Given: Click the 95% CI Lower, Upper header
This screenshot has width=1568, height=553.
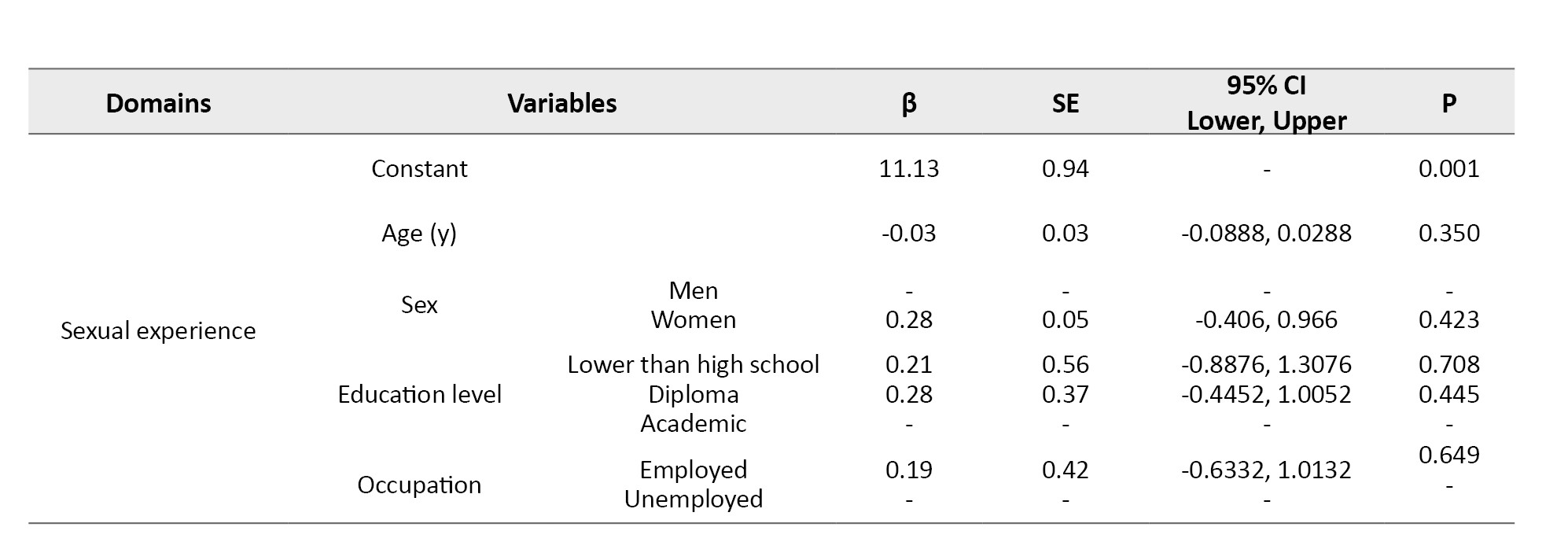Looking at the screenshot, I should tap(1266, 103).
